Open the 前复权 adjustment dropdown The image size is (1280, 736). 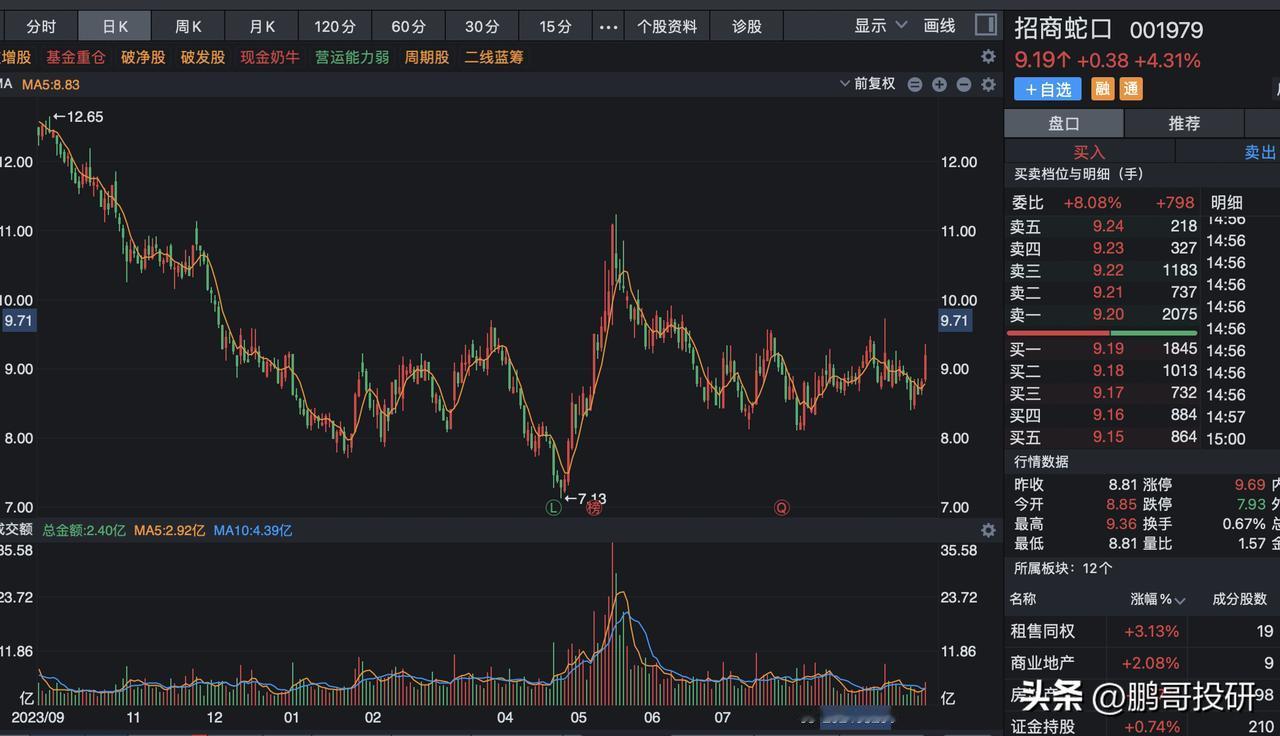(868, 84)
